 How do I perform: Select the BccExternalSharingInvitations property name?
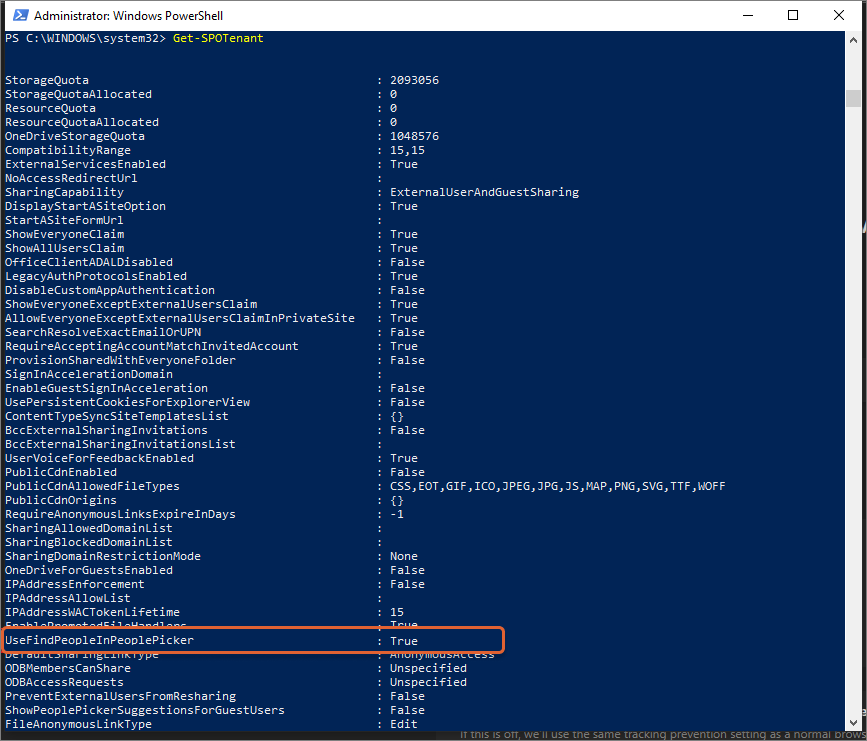(x=106, y=430)
